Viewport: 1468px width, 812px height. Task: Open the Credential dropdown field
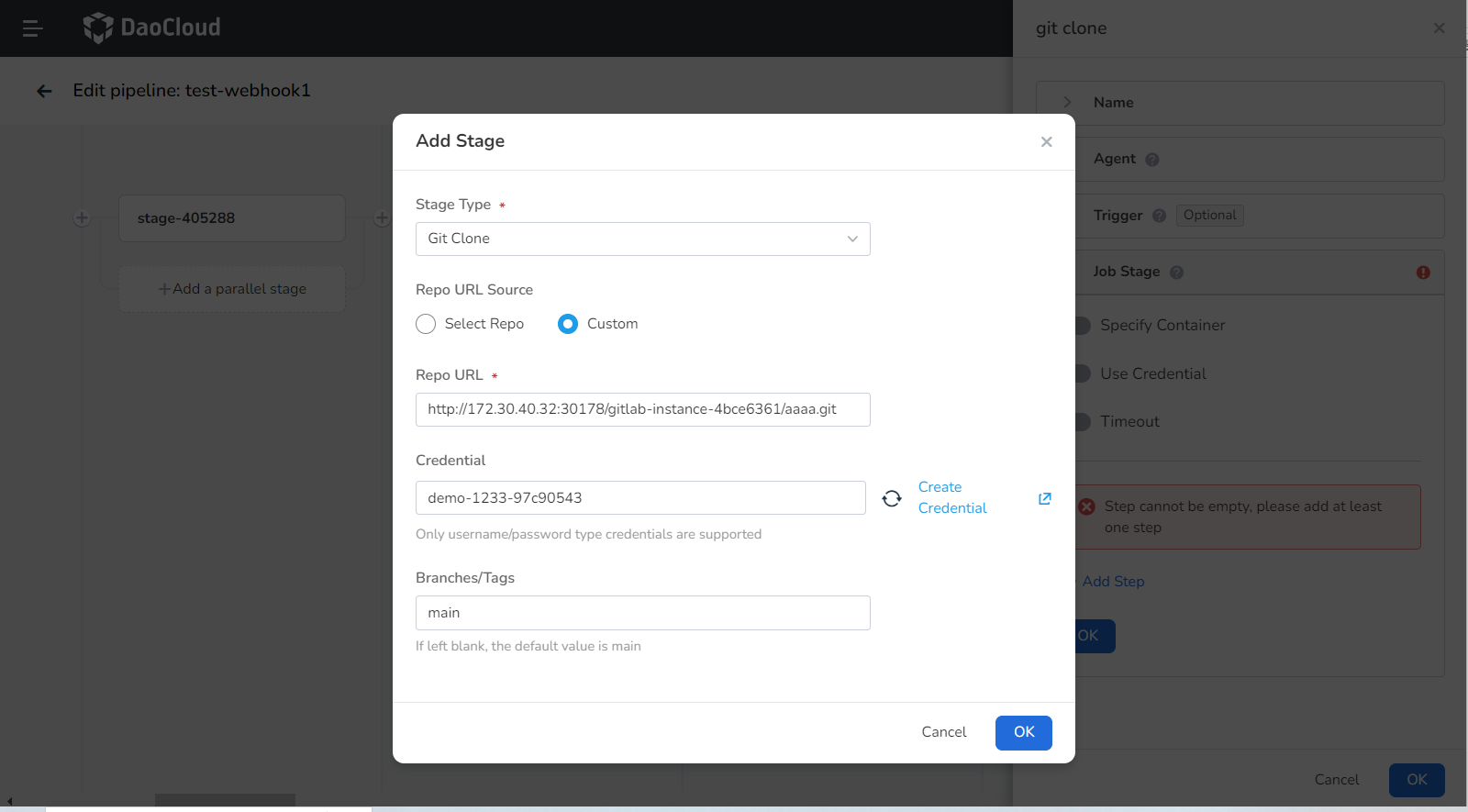tap(640, 498)
